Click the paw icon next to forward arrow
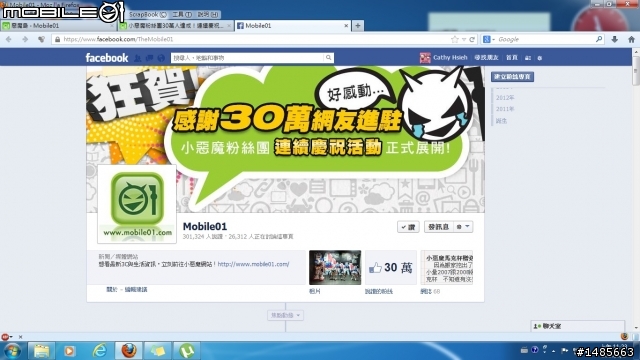 click(41, 39)
